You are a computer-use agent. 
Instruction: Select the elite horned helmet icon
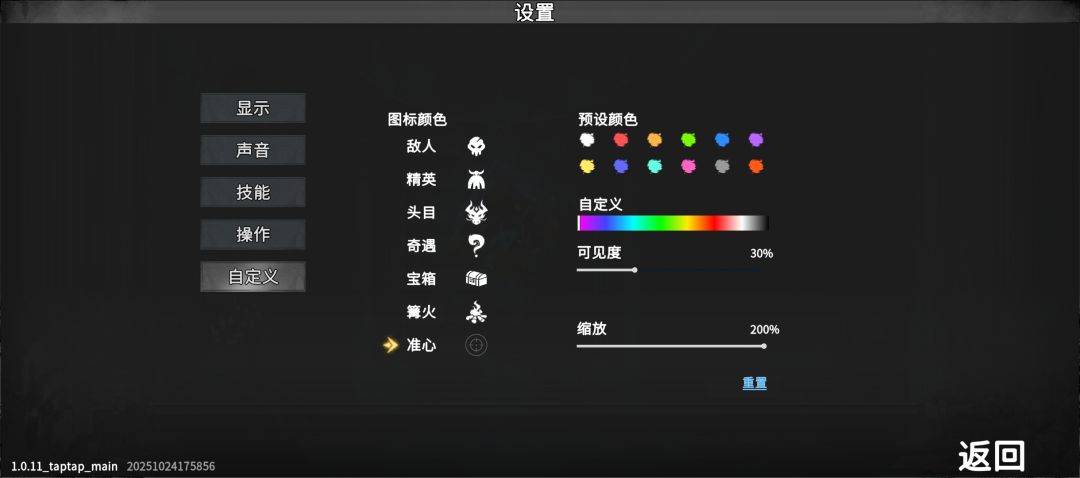coord(476,180)
